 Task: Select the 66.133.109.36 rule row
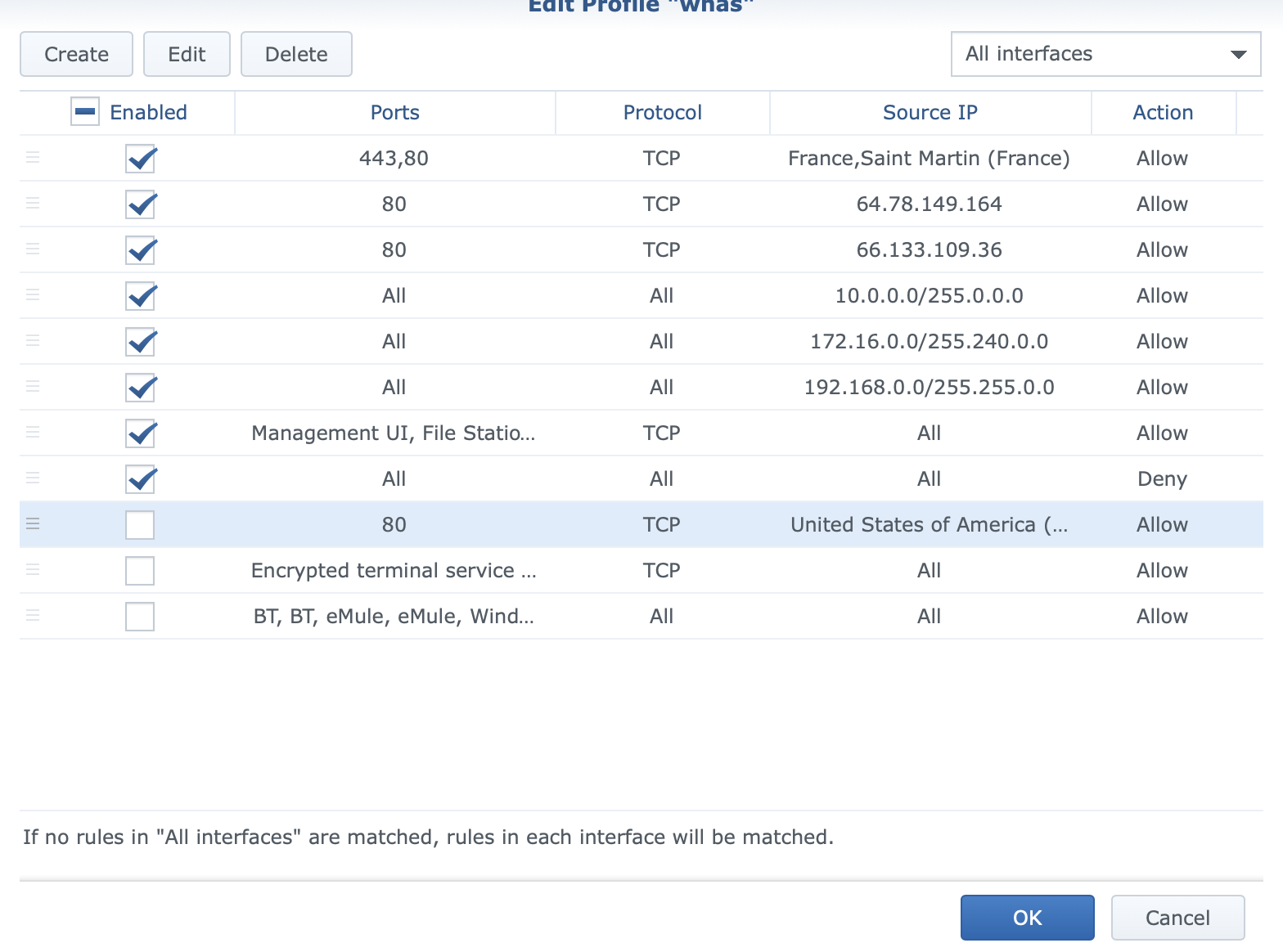click(929, 249)
